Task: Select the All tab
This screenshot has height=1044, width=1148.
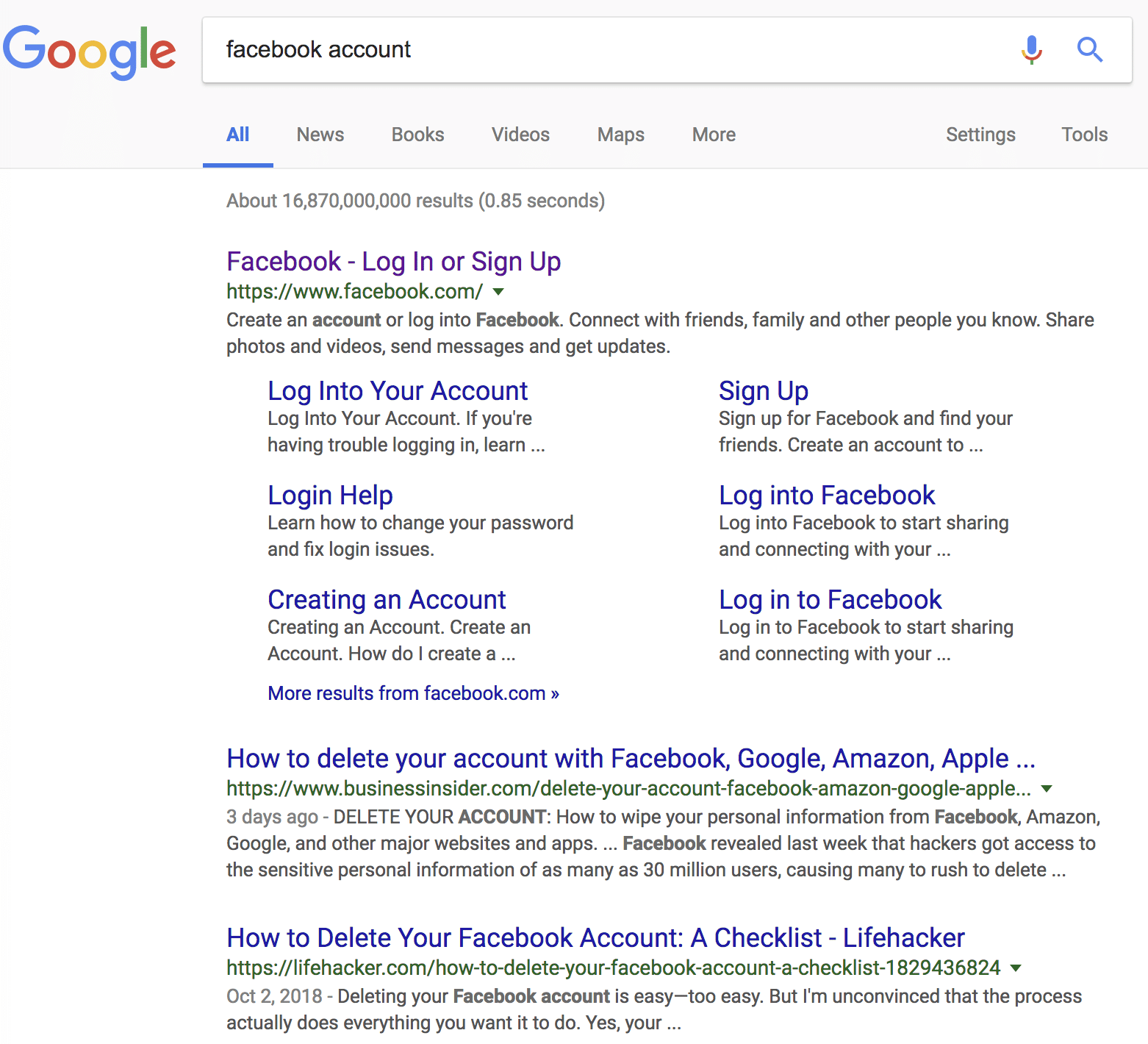Action: [237, 135]
